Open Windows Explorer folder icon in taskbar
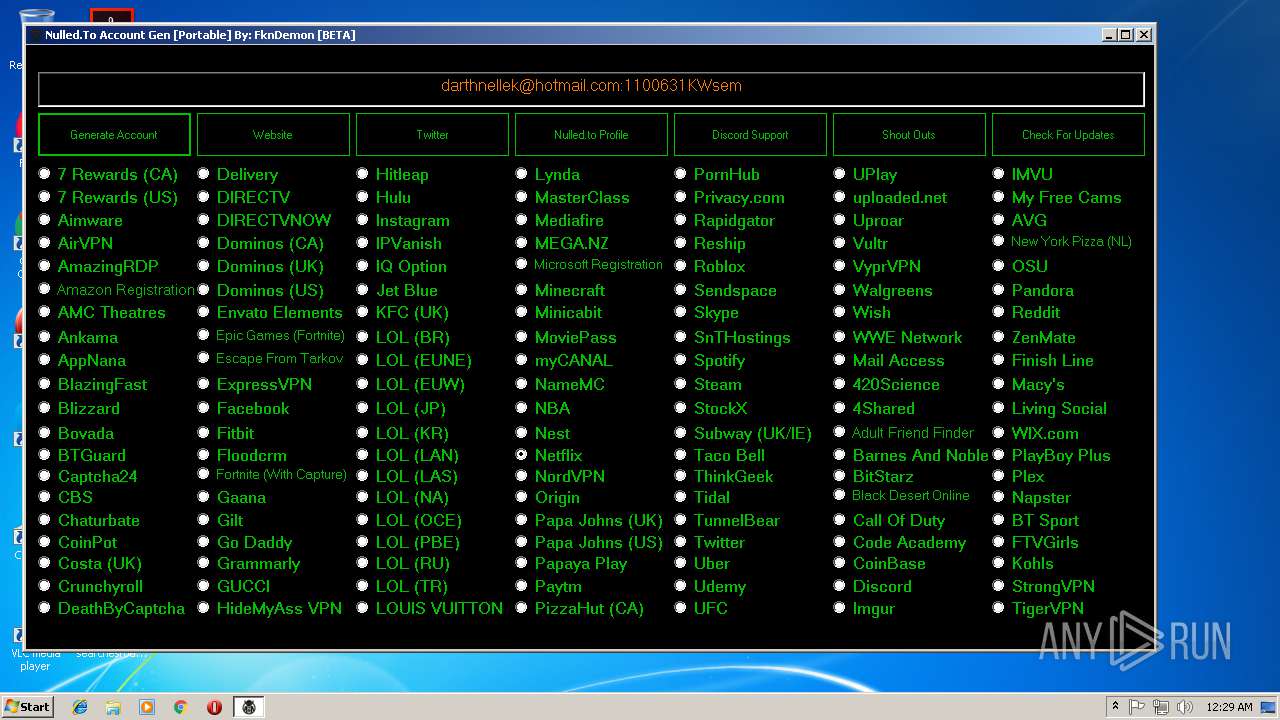Screen dimensions: 1280x720 click(113, 707)
